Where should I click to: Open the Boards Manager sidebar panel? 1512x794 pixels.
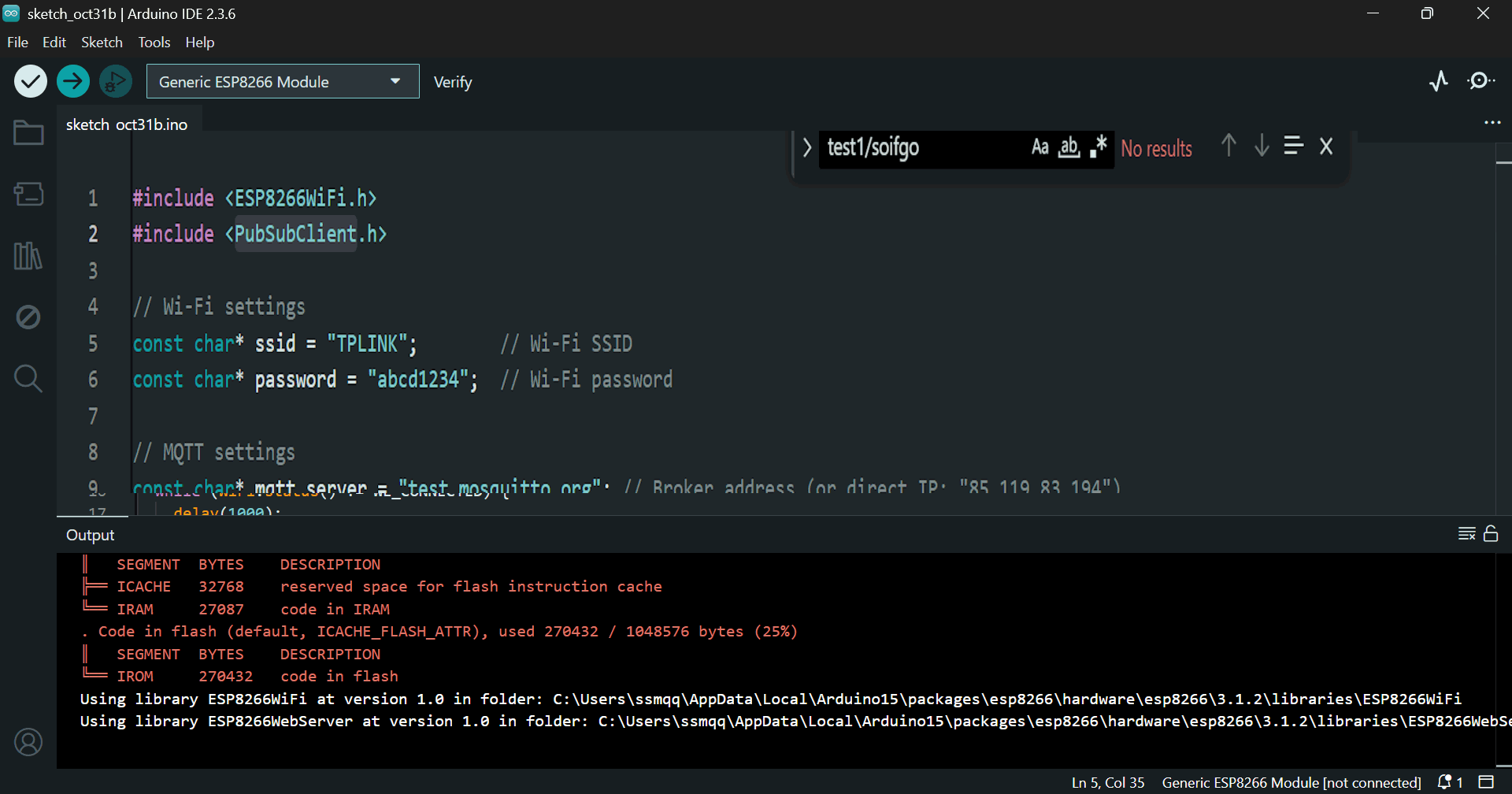28,194
